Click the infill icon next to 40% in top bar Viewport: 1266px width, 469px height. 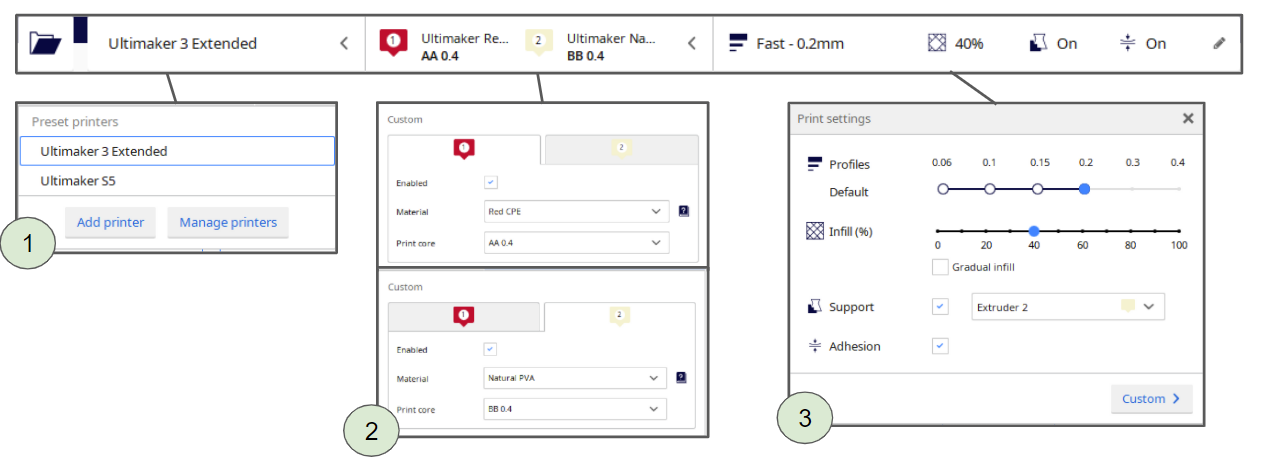tap(936, 43)
